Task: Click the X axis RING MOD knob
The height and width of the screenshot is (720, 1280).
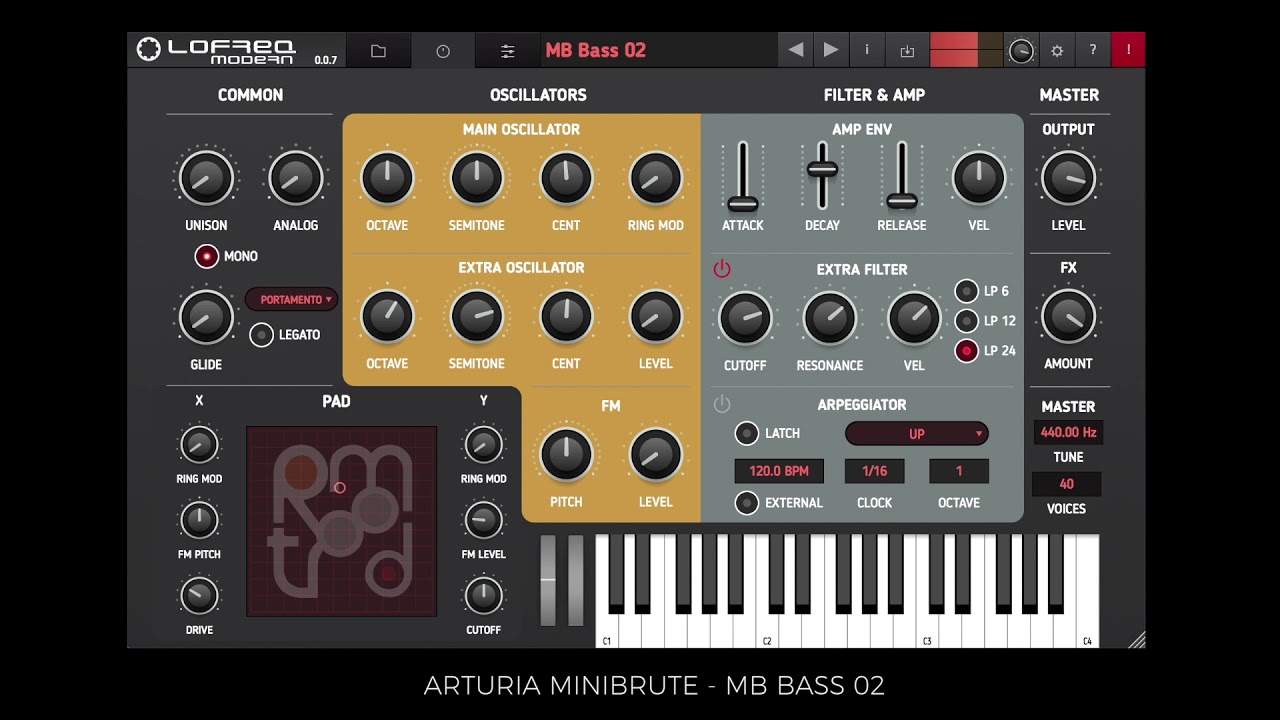Action: [199, 445]
